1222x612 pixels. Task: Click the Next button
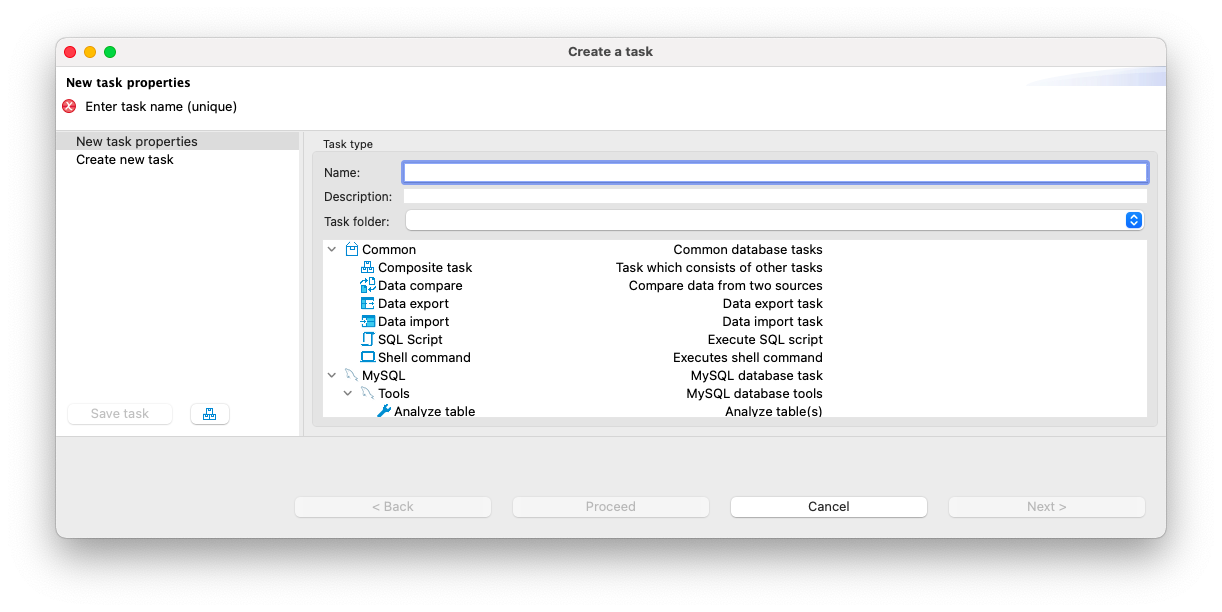1046,507
